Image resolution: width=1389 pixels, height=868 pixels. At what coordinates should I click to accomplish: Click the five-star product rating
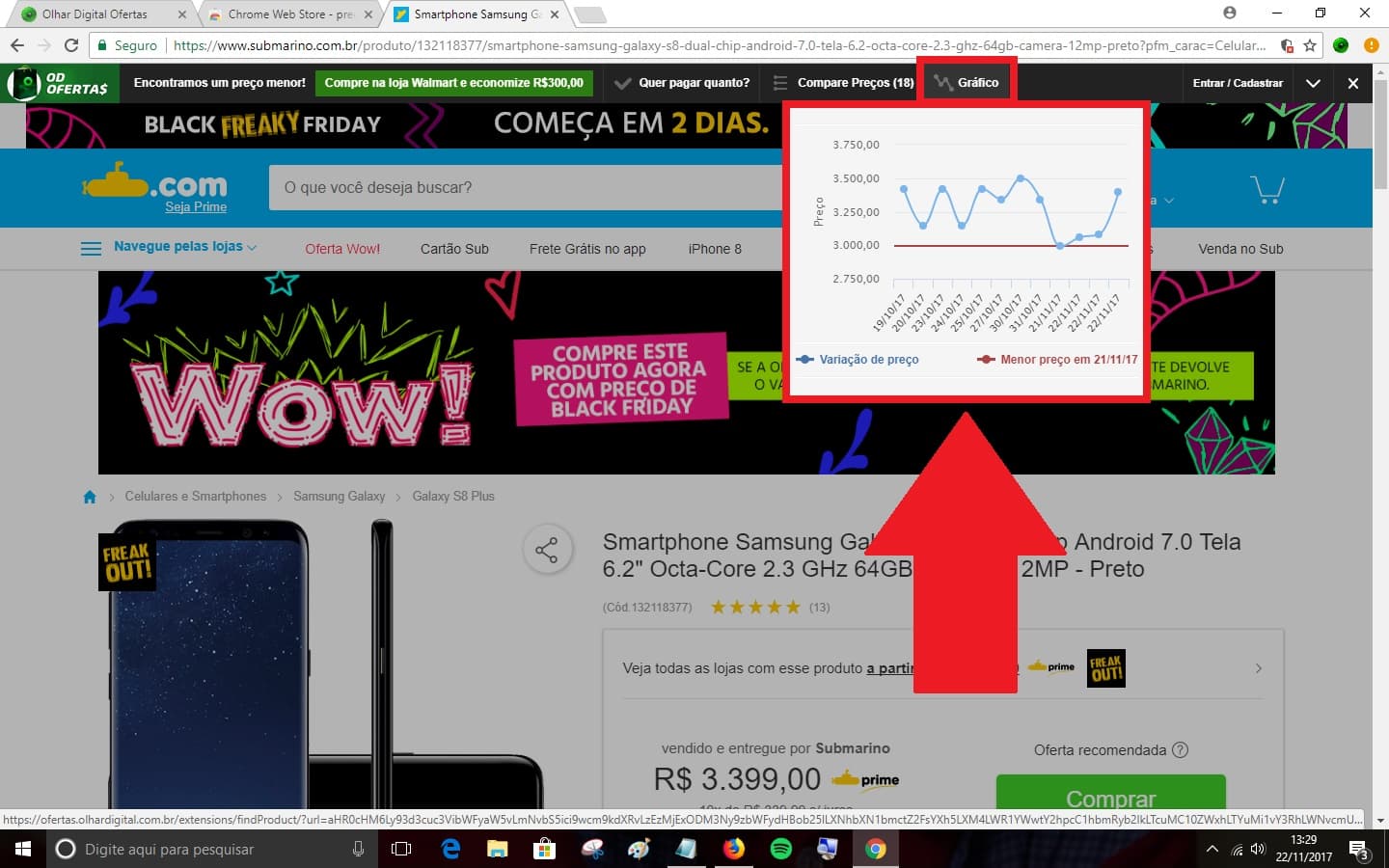click(x=755, y=607)
